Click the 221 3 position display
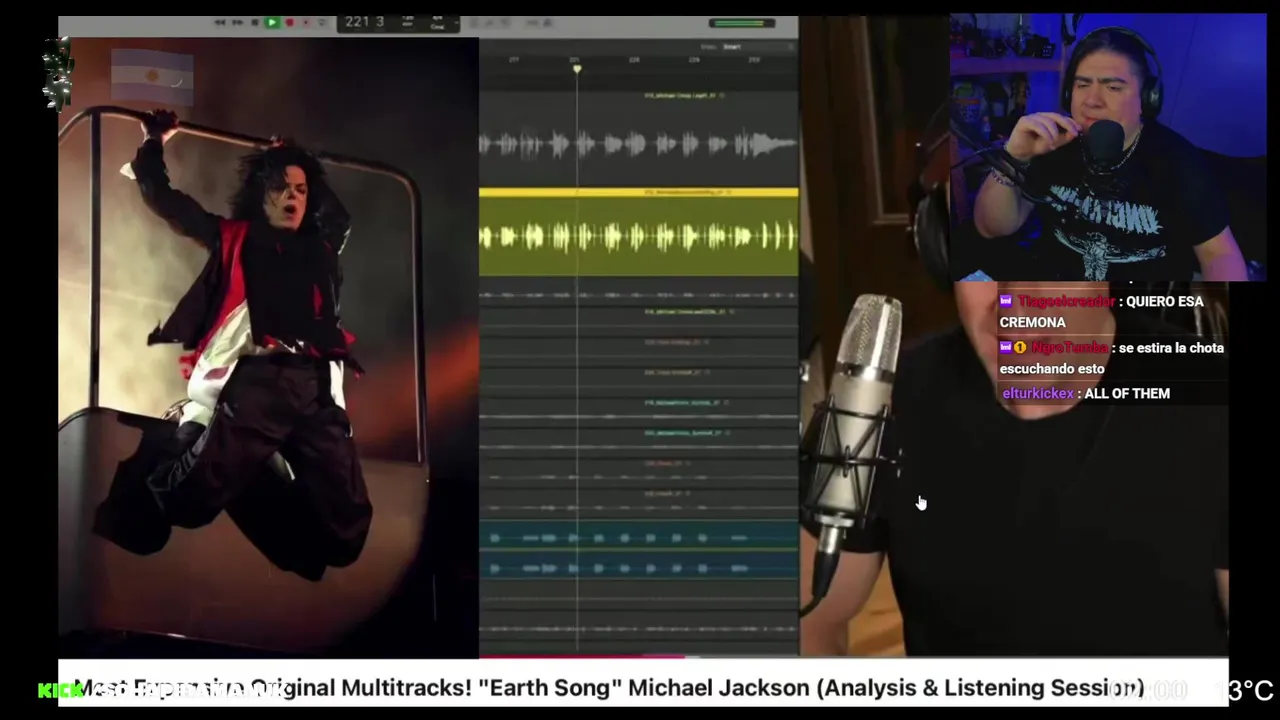Screen dimensions: 1280x720 tap(364, 22)
